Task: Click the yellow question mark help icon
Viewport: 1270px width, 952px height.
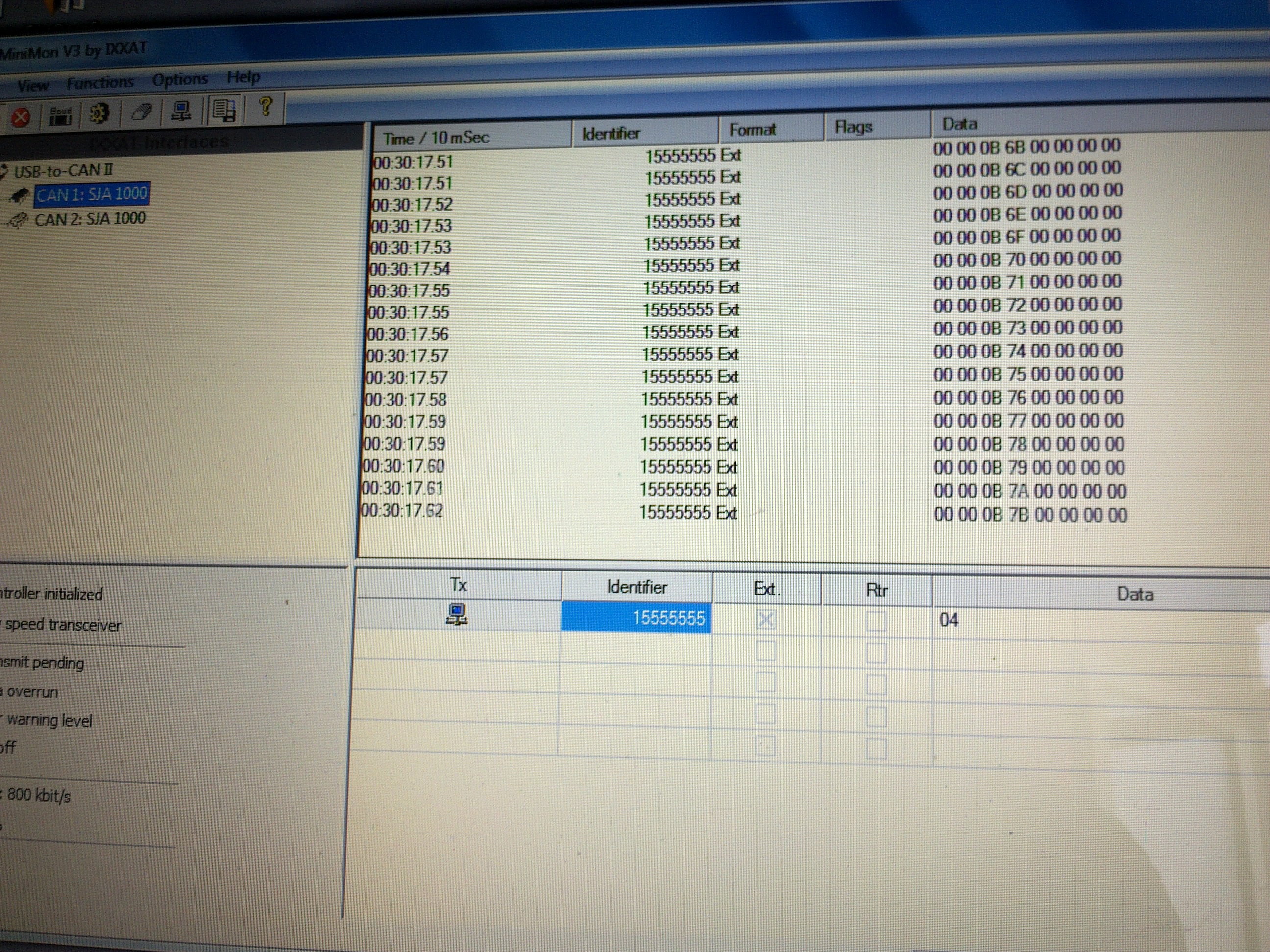Action: coord(265,107)
